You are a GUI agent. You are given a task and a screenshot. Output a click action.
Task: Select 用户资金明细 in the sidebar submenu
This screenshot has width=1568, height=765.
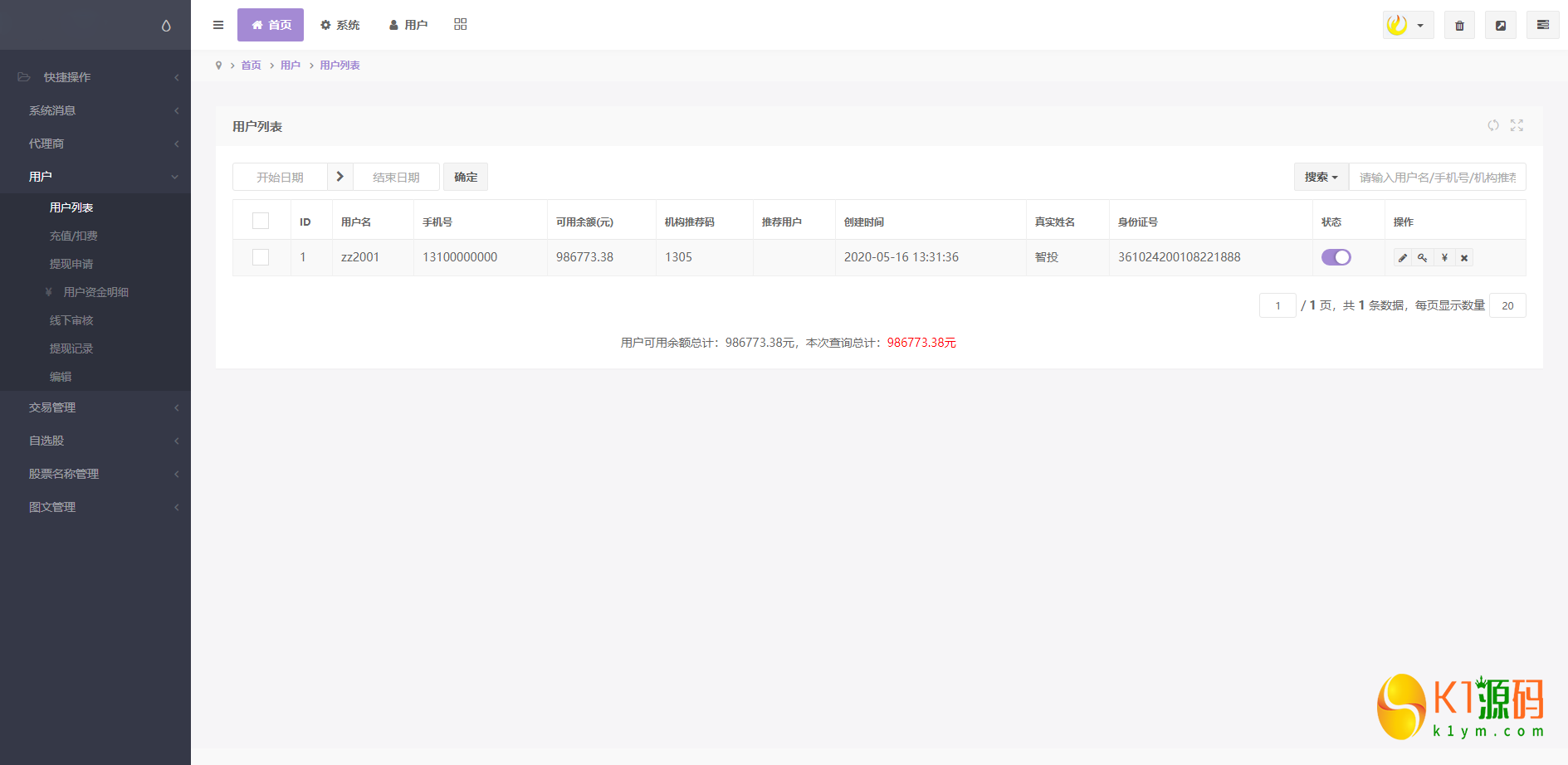pos(95,292)
